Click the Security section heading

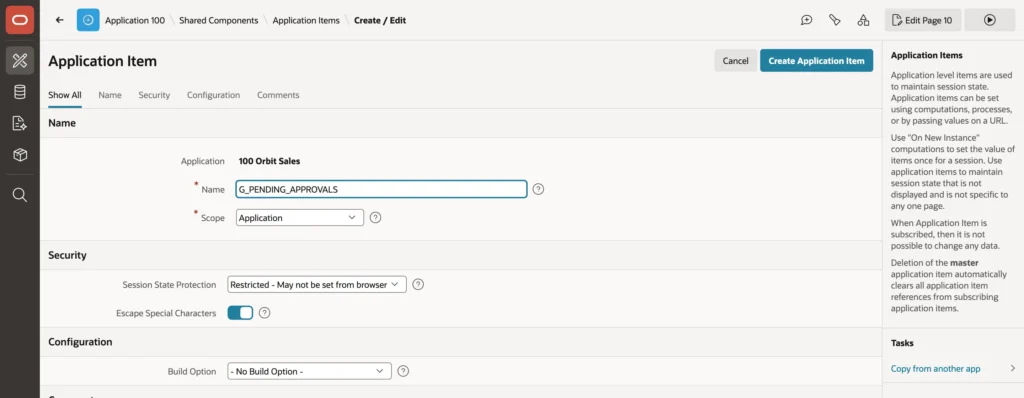pyautogui.click(x=67, y=255)
